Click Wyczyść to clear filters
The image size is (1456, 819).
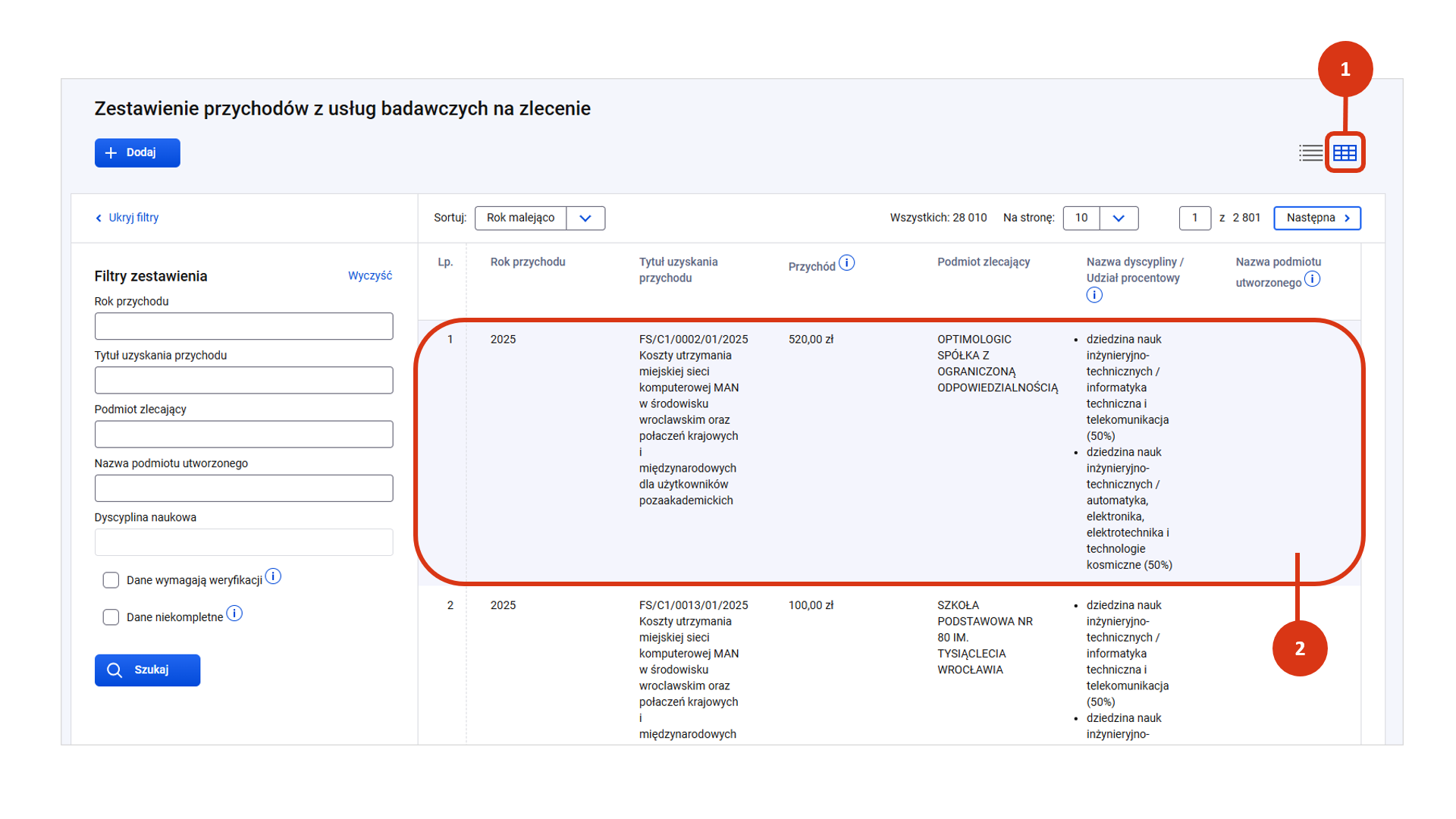tap(369, 276)
